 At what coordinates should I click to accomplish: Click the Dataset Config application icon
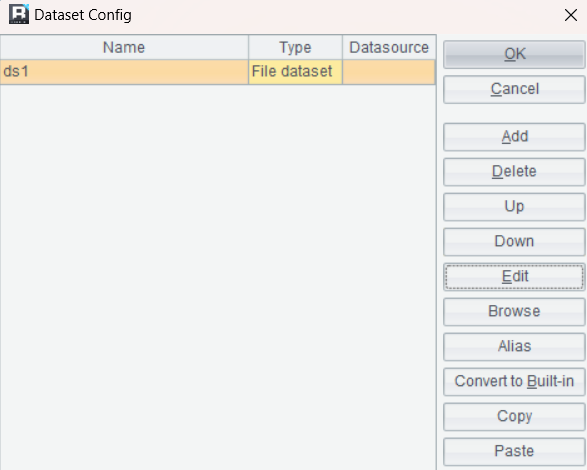tap(19, 14)
